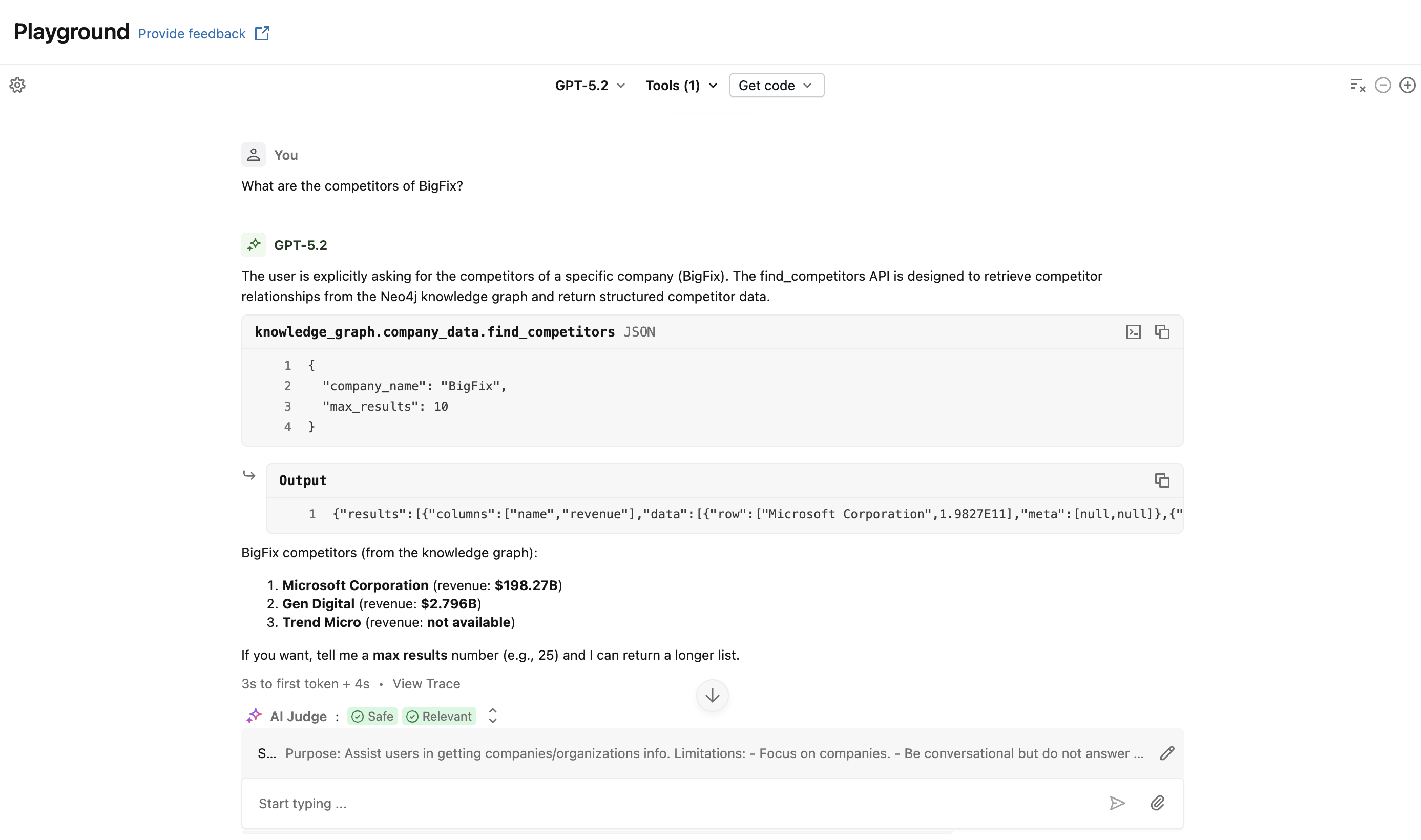Viewport: 1421px width, 840px height.
Task: Click the Safe judge badge
Action: pos(372,716)
